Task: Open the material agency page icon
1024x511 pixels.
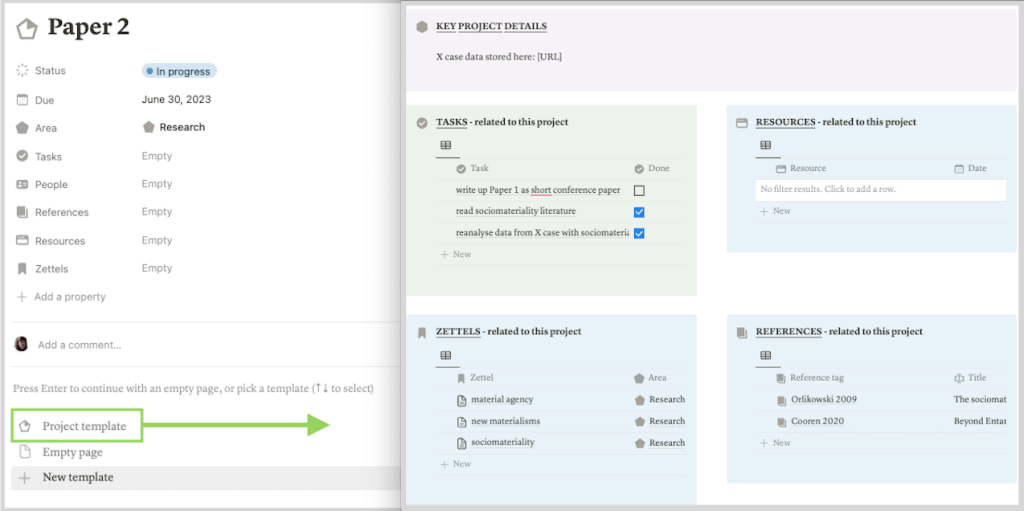Action: click(x=462, y=400)
